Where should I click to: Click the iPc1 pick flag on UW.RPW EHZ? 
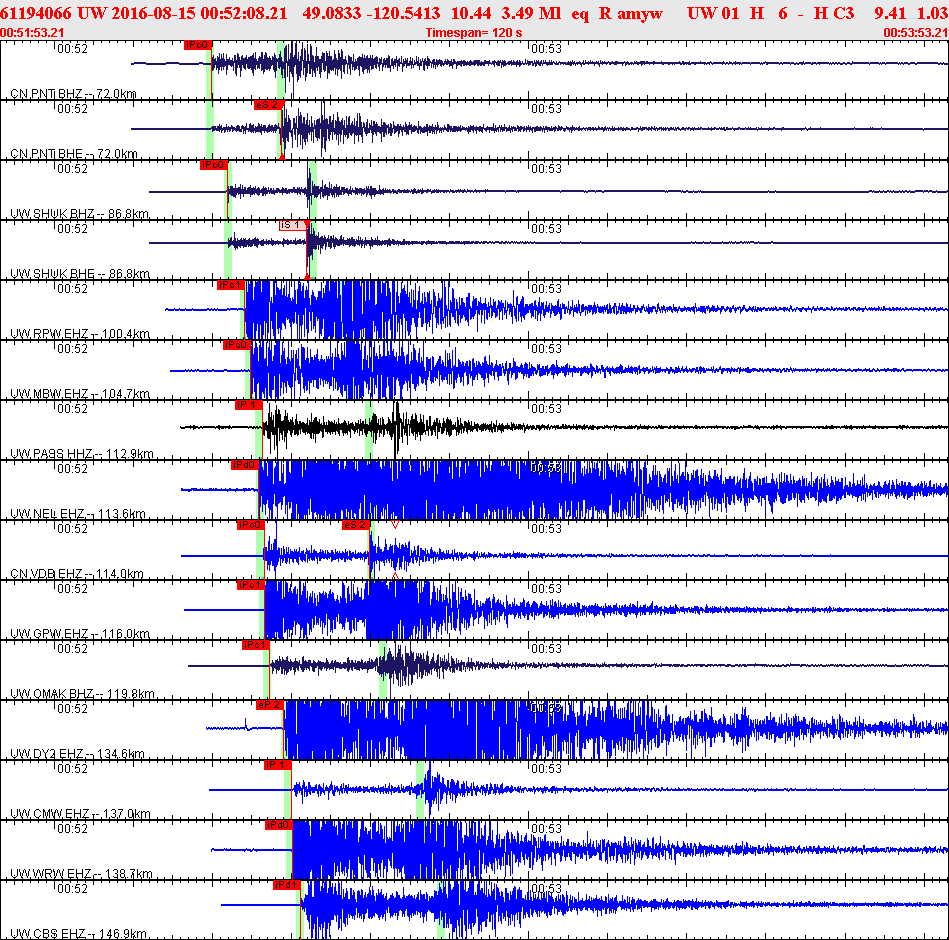click(231, 285)
